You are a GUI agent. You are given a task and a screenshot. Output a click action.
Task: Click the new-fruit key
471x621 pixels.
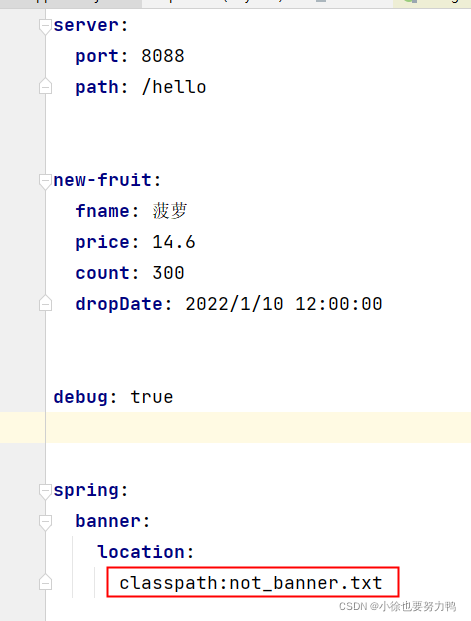[x=103, y=180]
